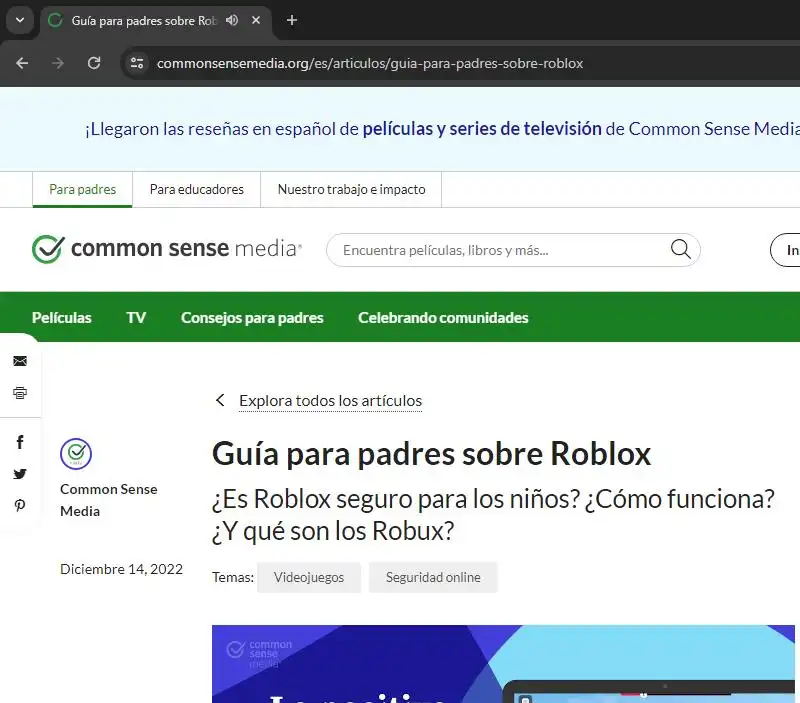Click the date Diciembre 14, 2022
The image size is (800, 703).
point(121,569)
